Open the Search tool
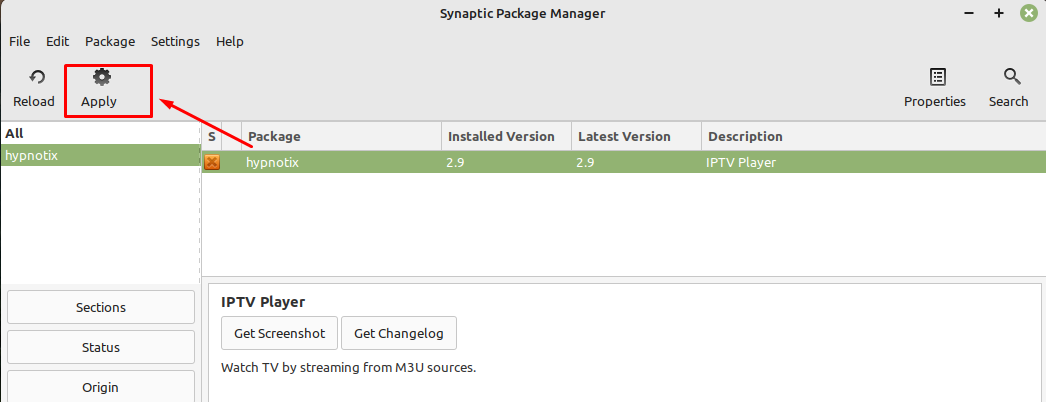The image size is (1046, 402). [x=1008, y=89]
